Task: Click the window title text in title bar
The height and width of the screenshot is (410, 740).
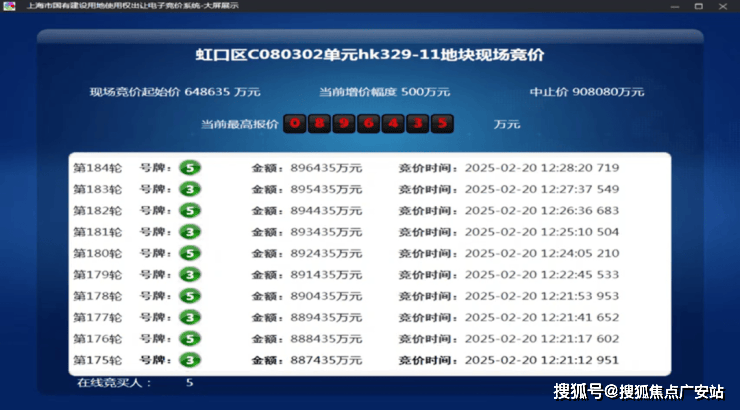Action: [x=132, y=6]
